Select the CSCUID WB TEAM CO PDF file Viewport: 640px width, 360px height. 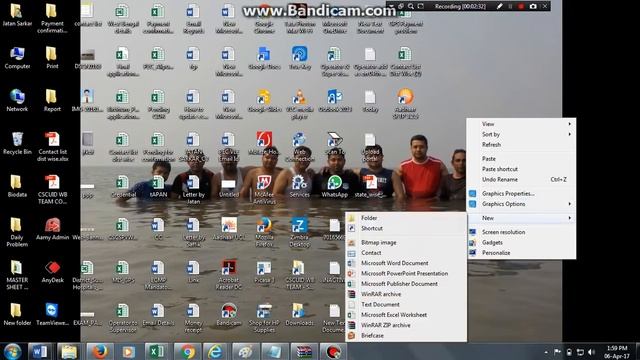click(52, 189)
